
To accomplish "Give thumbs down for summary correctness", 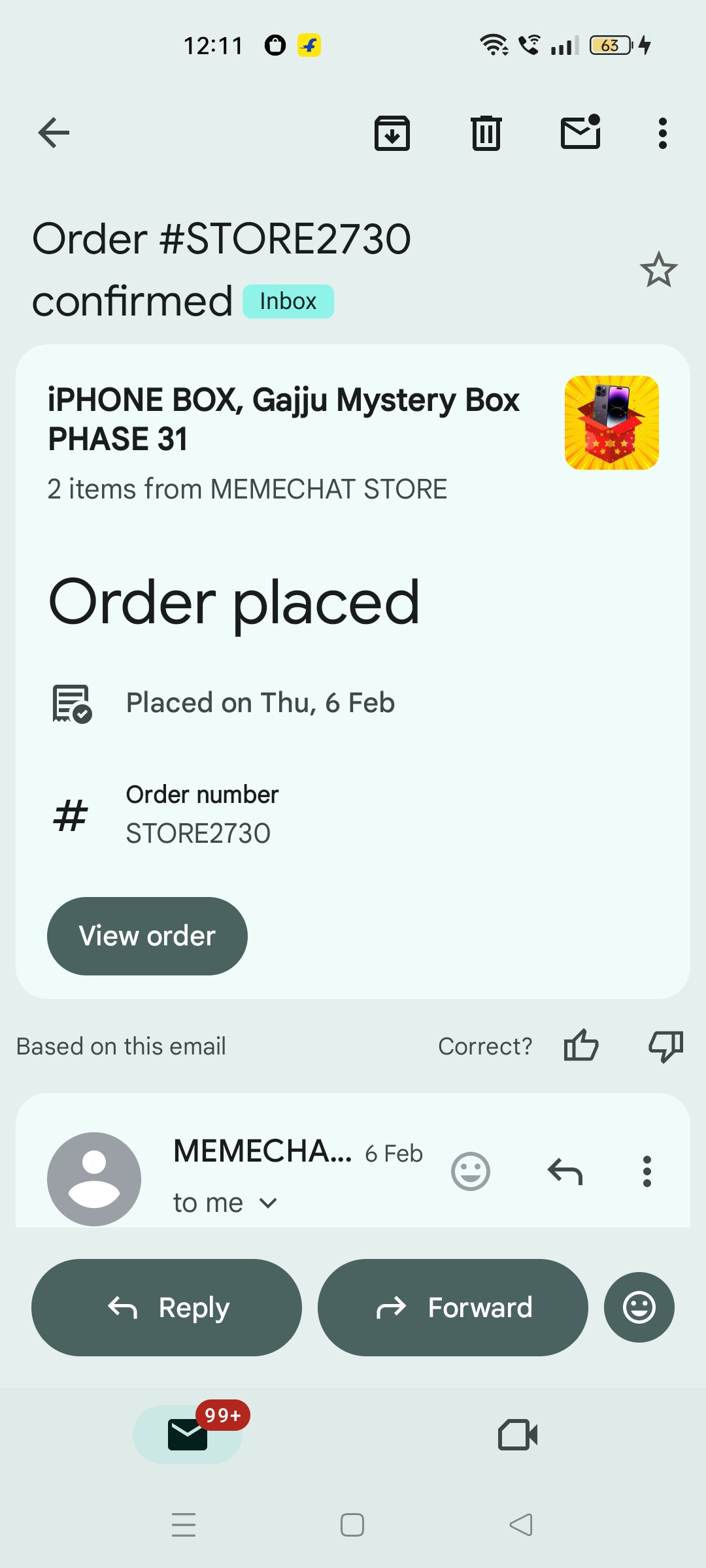I will pyautogui.click(x=665, y=1045).
